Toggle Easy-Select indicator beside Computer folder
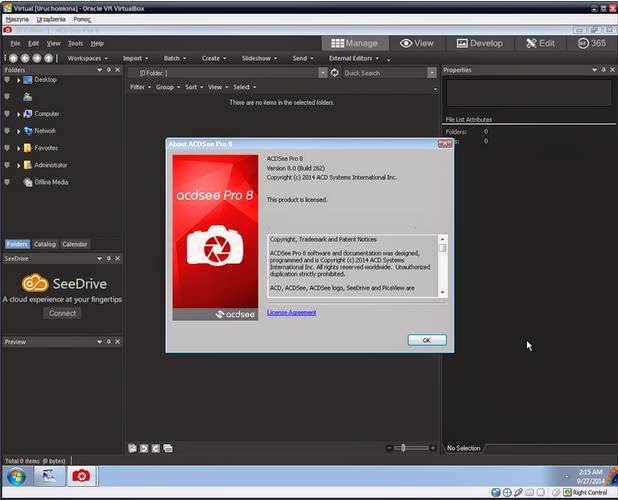This screenshot has width=618, height=500. (x=7, y=114)
